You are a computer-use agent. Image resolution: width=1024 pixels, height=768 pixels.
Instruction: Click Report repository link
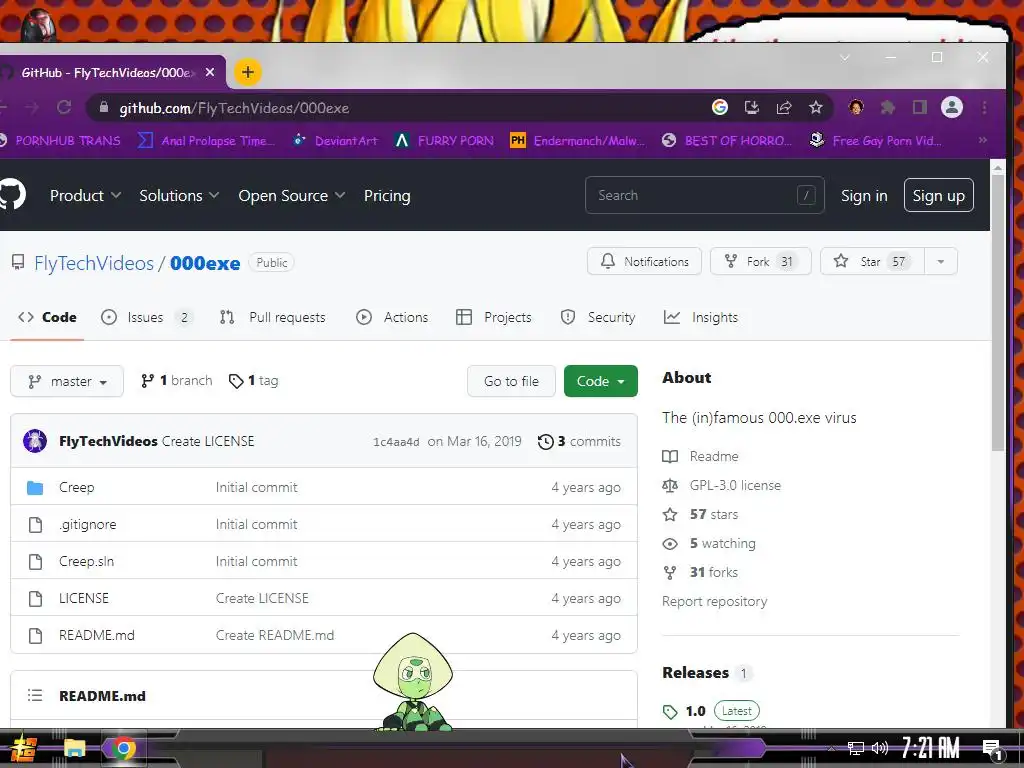click(714, 601)
